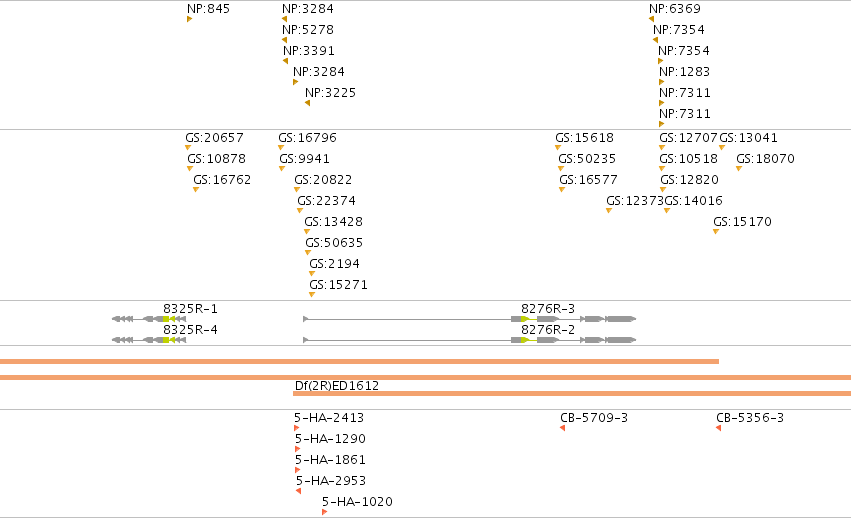Select the GS:12820 insertion label
The height and width of the screenshot is (518, 851).
[x=689, y=180]
